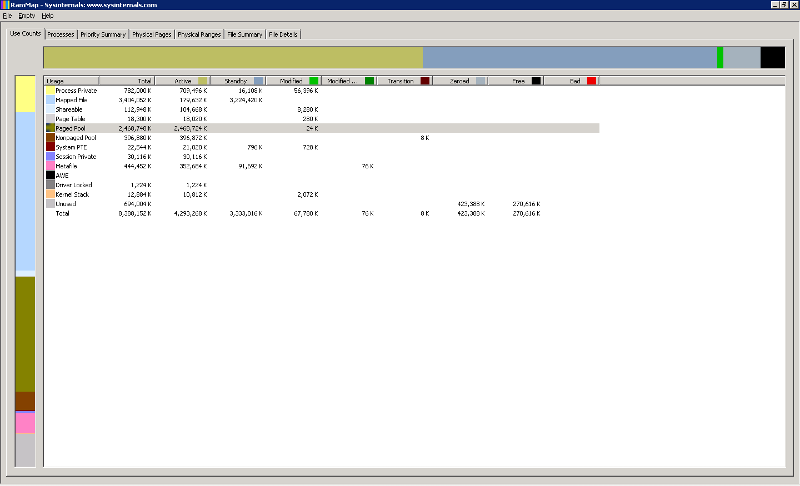Viewport: 800px width, 486px height.
Task: Sort by the Standby column header
Action: (x=238, y=81)
